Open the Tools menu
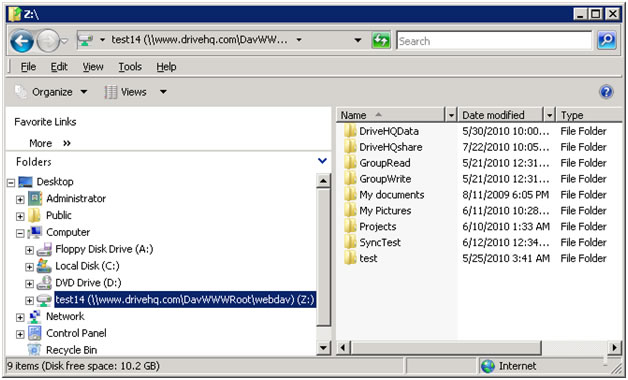 [130, 67]
